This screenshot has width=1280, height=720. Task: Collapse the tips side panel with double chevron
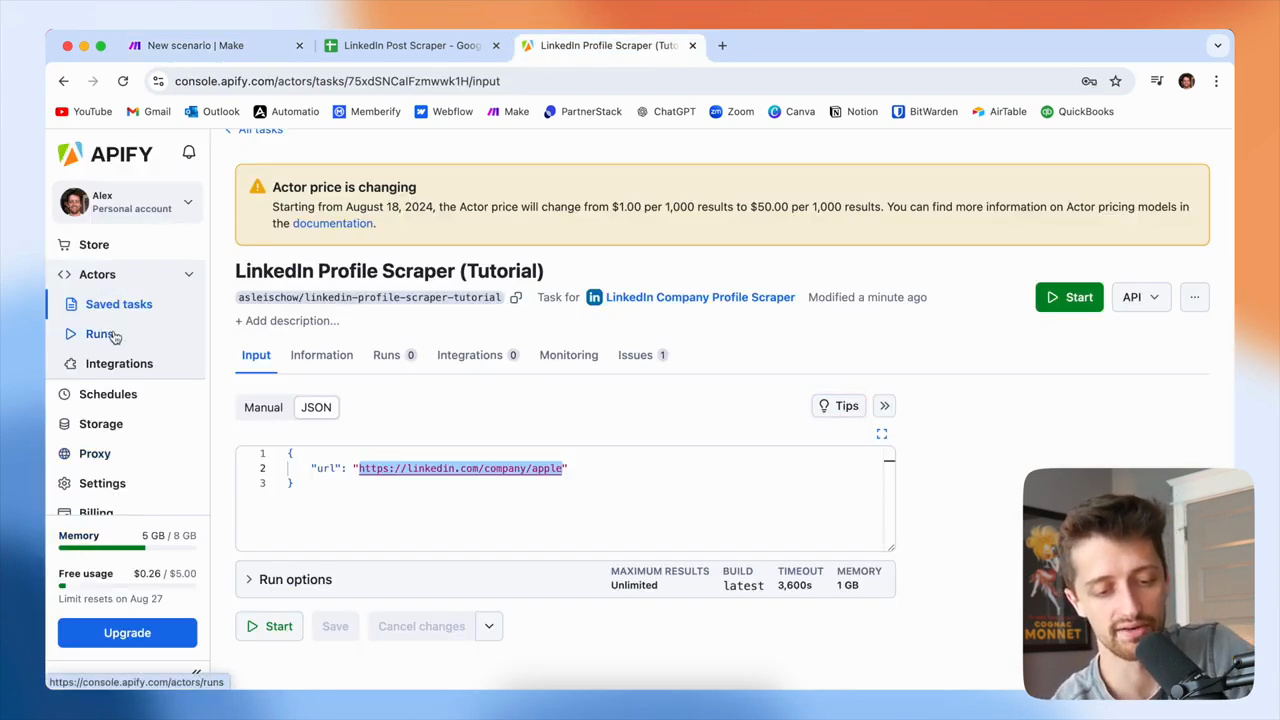pyautogui.click(x=885, y=406)
